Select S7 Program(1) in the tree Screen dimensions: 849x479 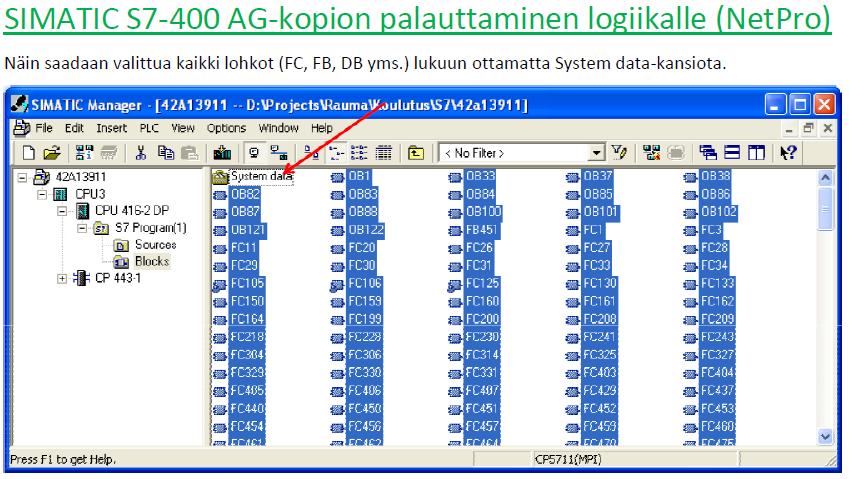click(x=151, y=228)
